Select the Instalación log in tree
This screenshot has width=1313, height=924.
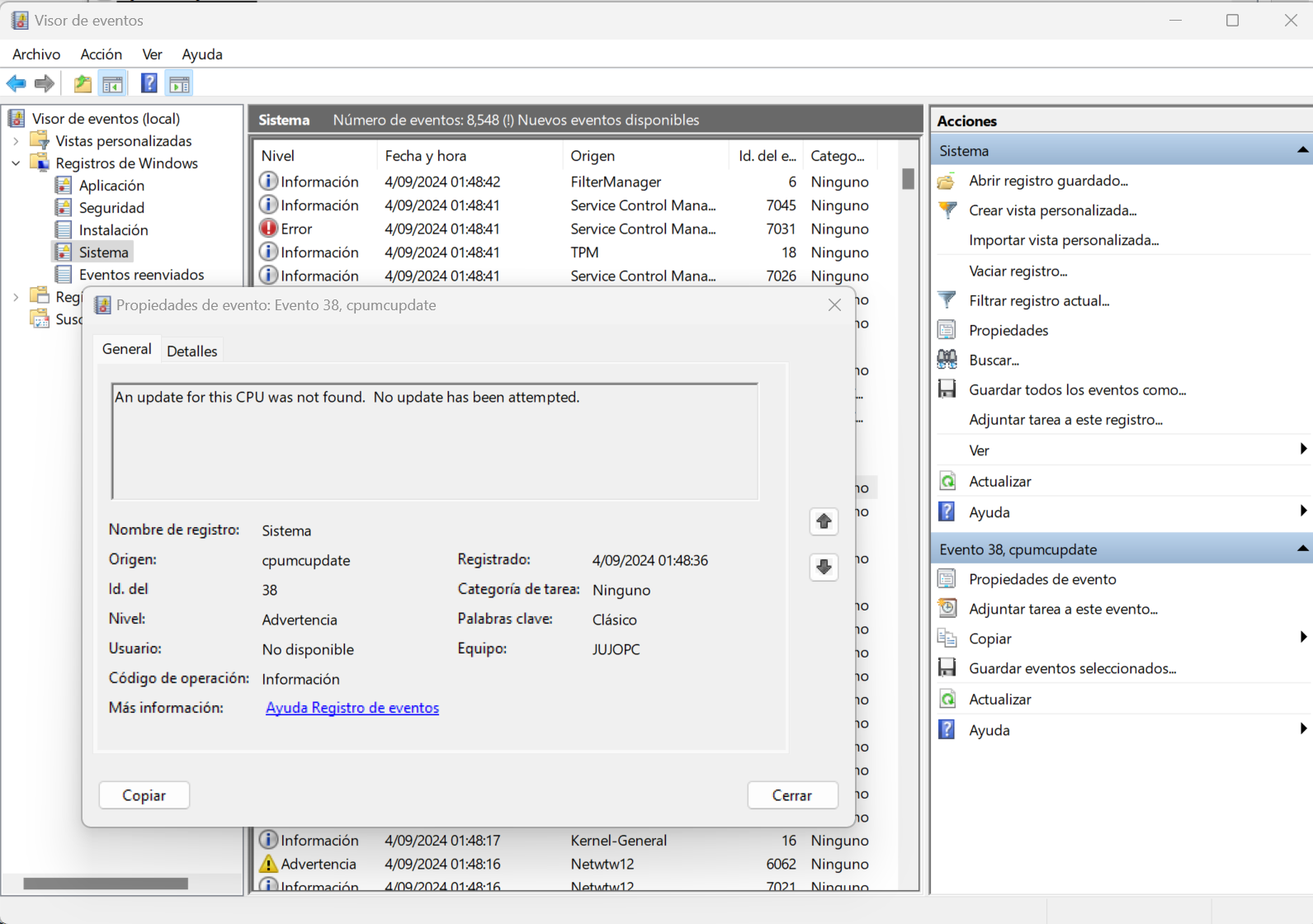pyautogui.click(x=113, y=230)
